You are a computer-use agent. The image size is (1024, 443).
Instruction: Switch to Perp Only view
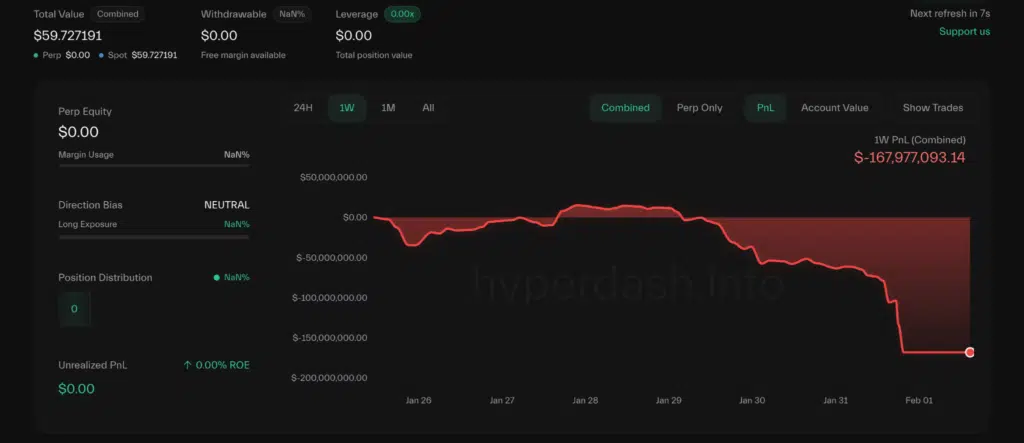click(x=699, y=108)
